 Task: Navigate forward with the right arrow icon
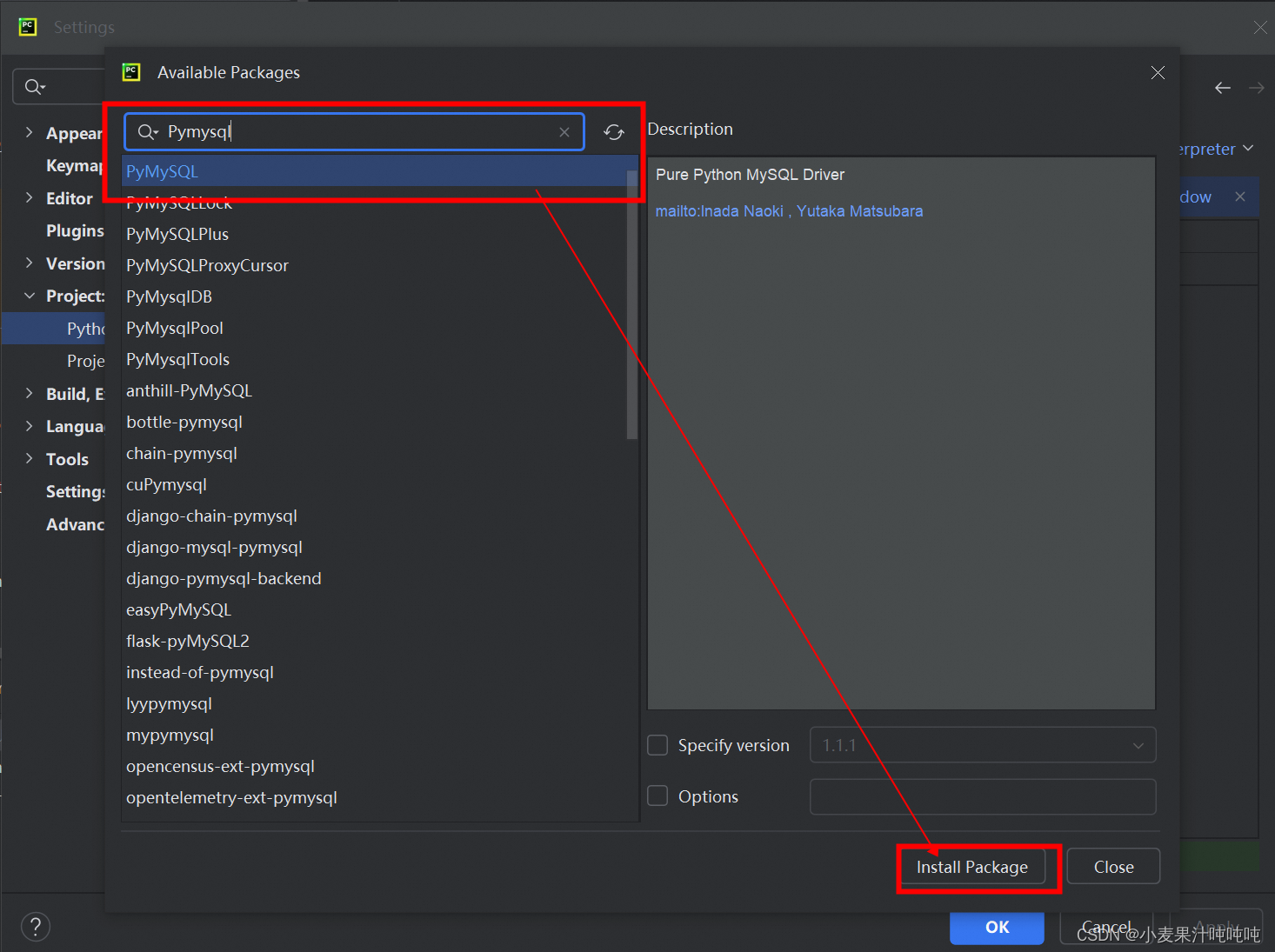point(1256,87)
